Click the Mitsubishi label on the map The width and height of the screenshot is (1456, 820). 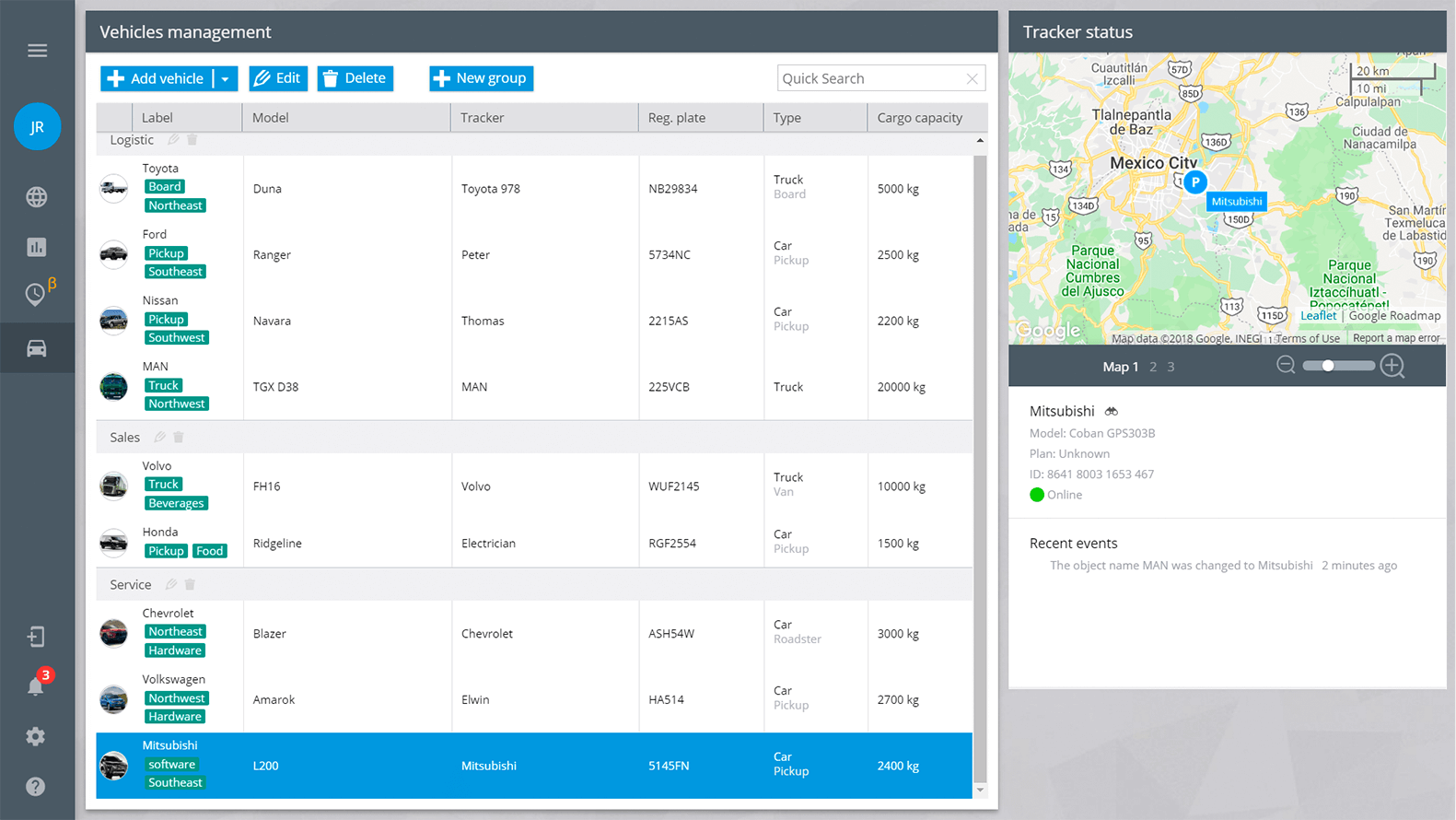pos(1237,202)
